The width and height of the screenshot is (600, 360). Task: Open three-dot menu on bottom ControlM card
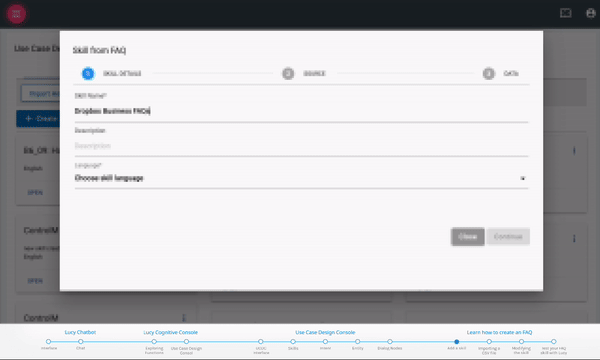click(x=184, y=318)
